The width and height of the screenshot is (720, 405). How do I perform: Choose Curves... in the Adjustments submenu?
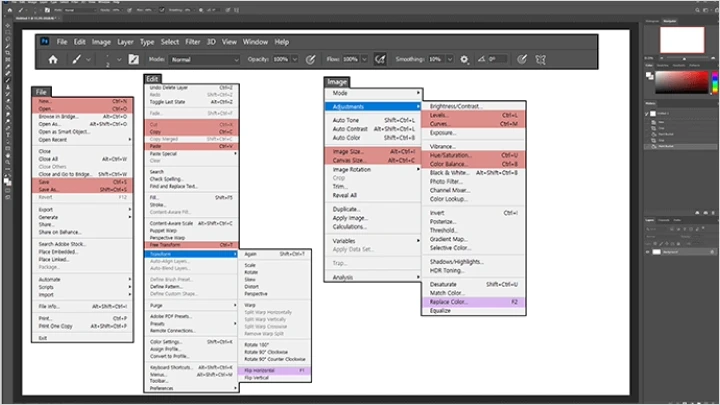(x=473, y=124)
